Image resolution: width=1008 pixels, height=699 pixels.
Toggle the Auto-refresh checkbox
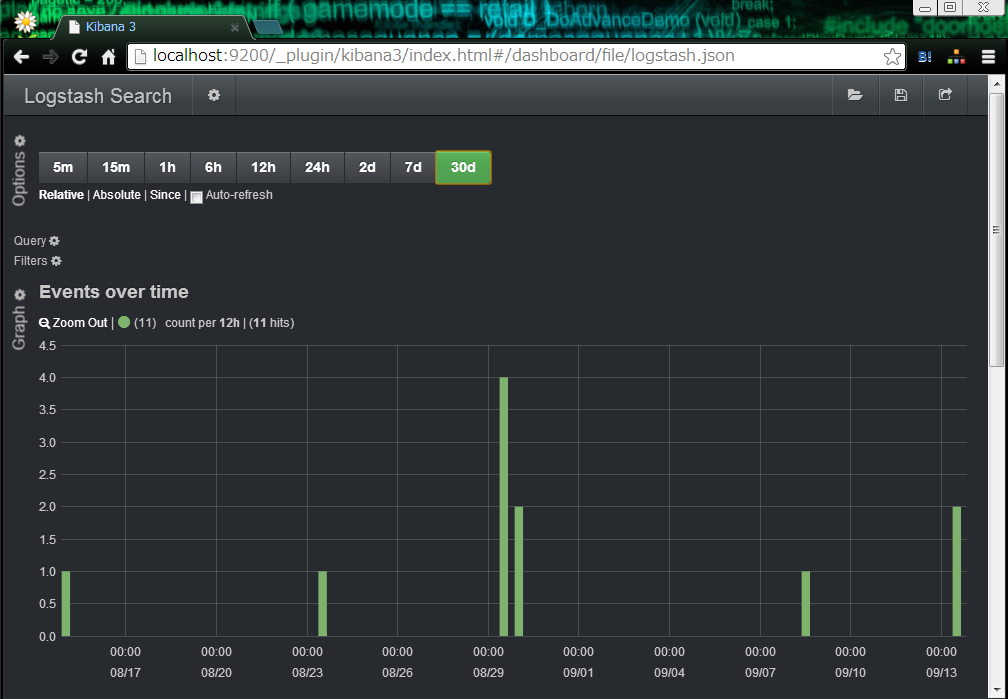tap(196, 197)
